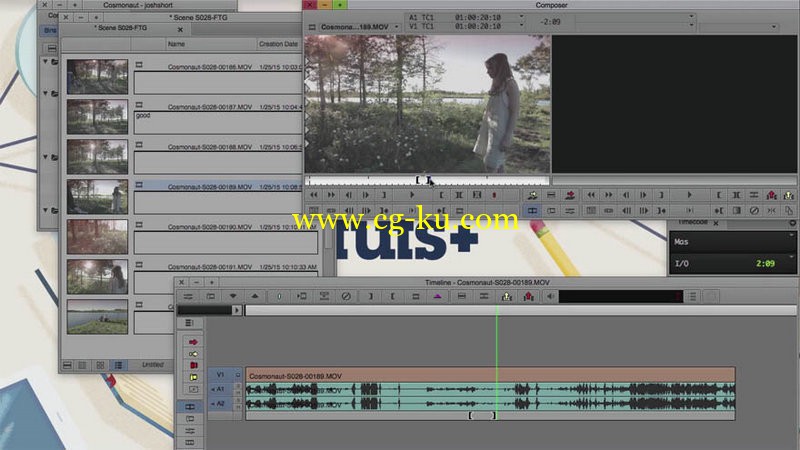Click Lift red arrow in Composer record side
The image size is (800, 450).
click(x=771, y=195)
